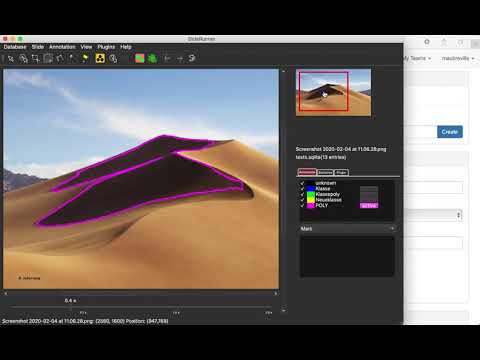The image size is (480, 360).
Task: Expand the Mark dropdown
Action: 347,229
